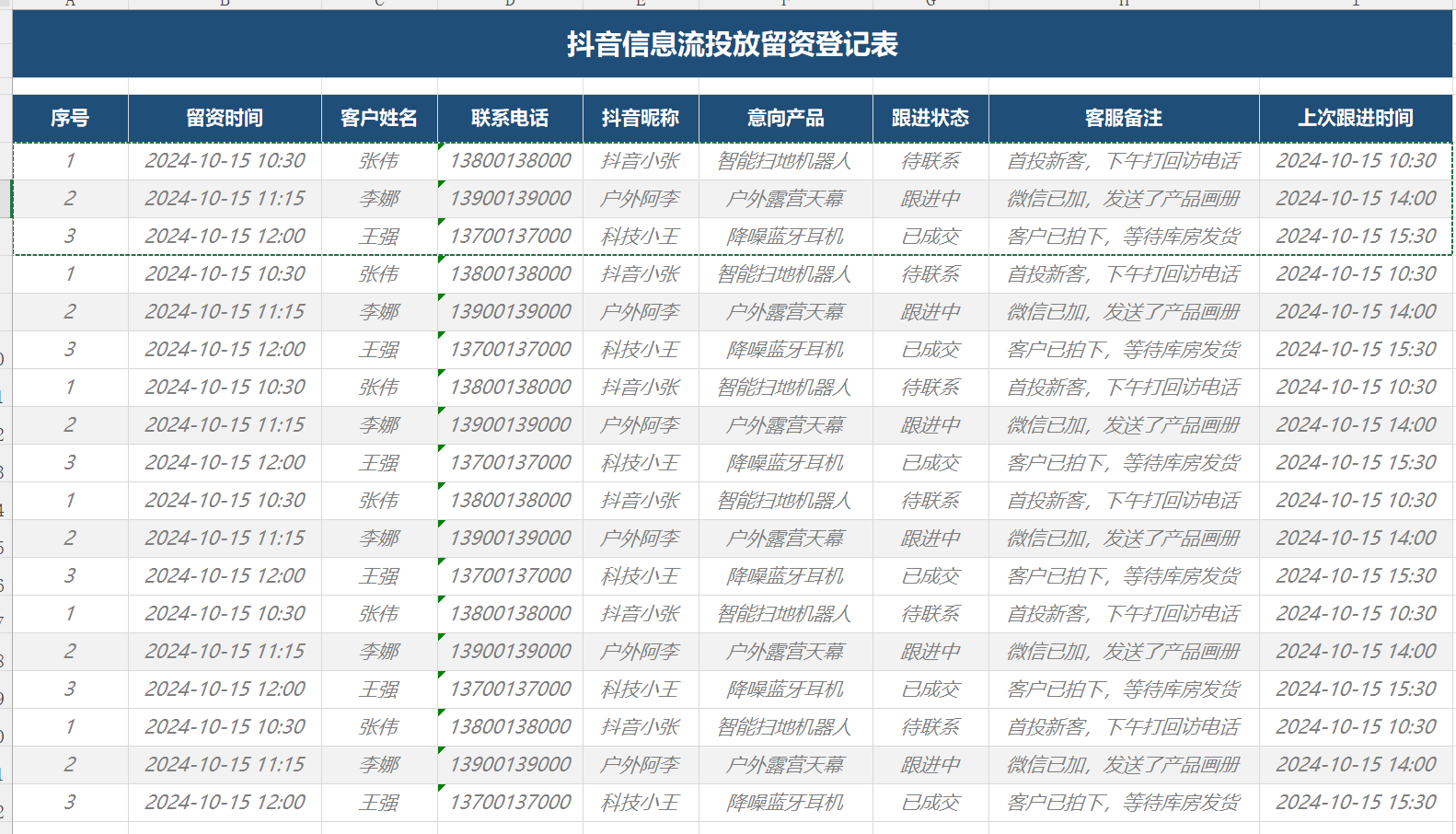Click 李娜 name cell inside dashed selection

[x=379, y=199]
